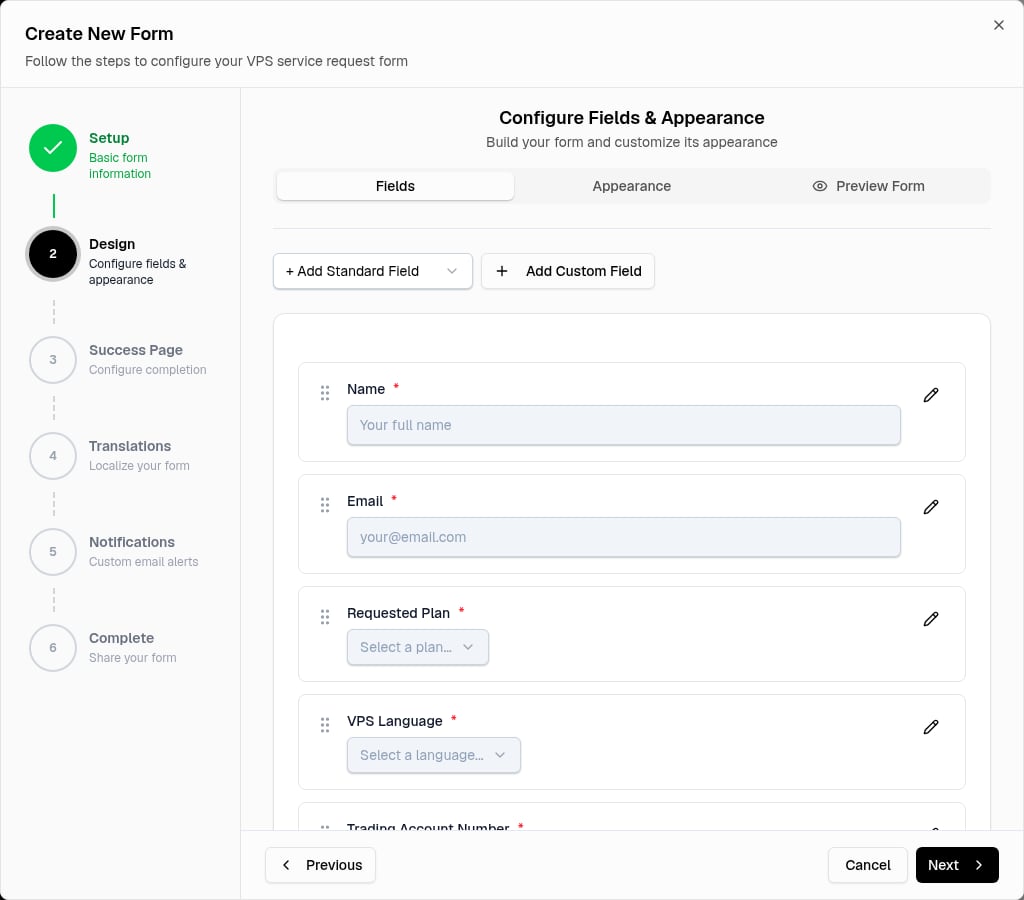
Task: Click the drag handle beside Email field
Action: tap(325, 505)
